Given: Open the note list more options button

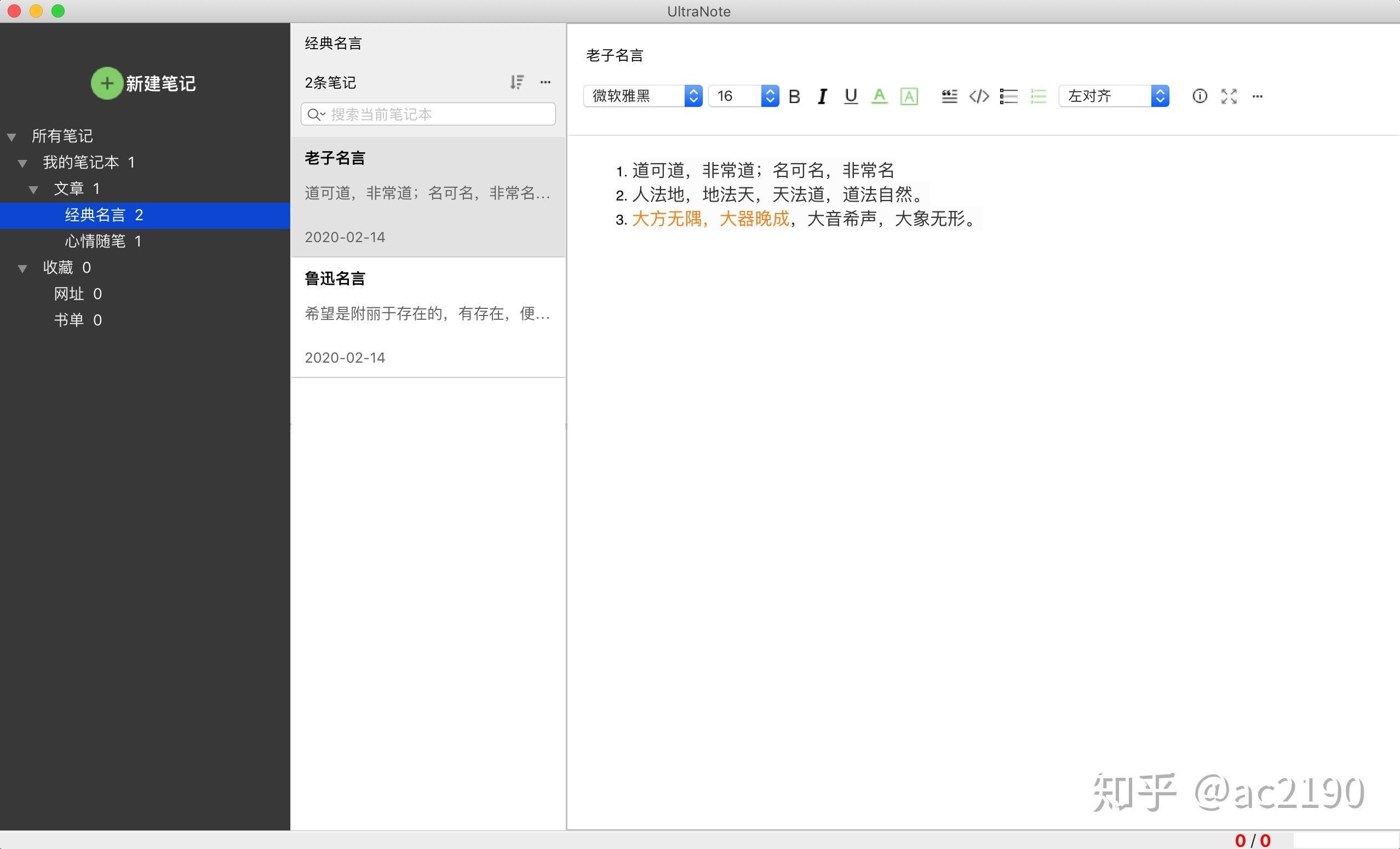Looking at the screenshot, I should tap(546, 82).
